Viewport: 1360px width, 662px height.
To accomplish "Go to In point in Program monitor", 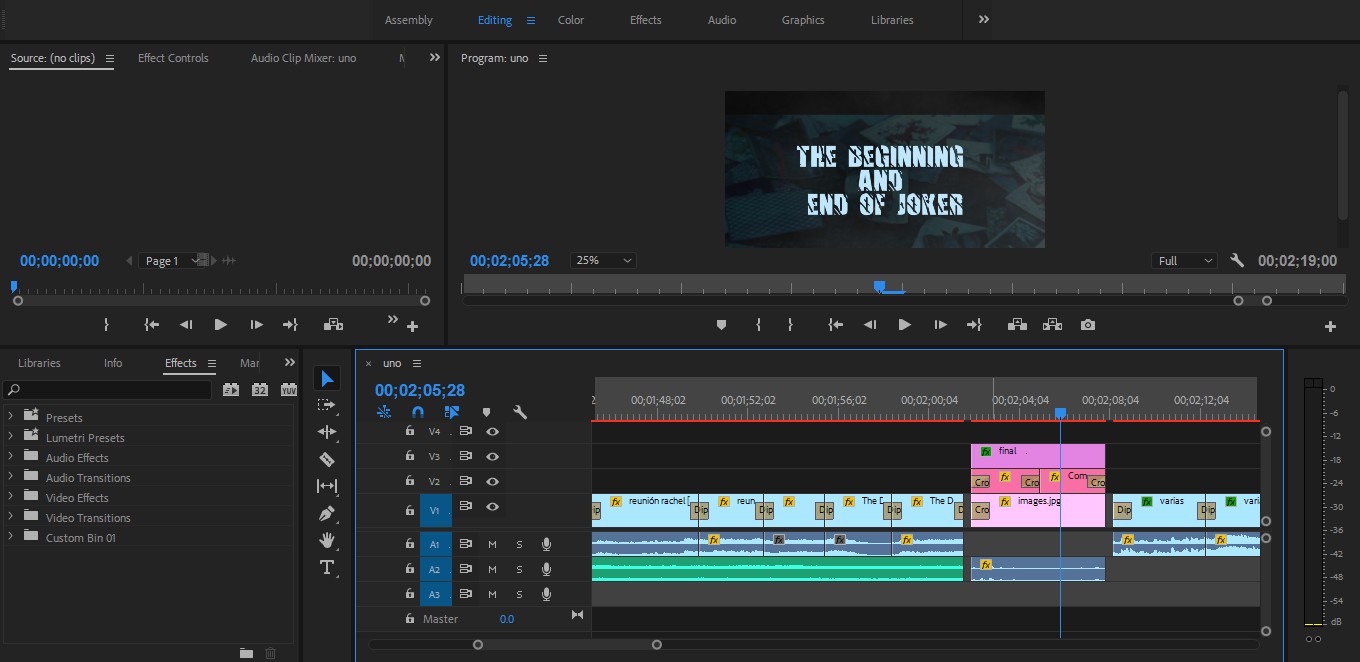I will [835, 325].
